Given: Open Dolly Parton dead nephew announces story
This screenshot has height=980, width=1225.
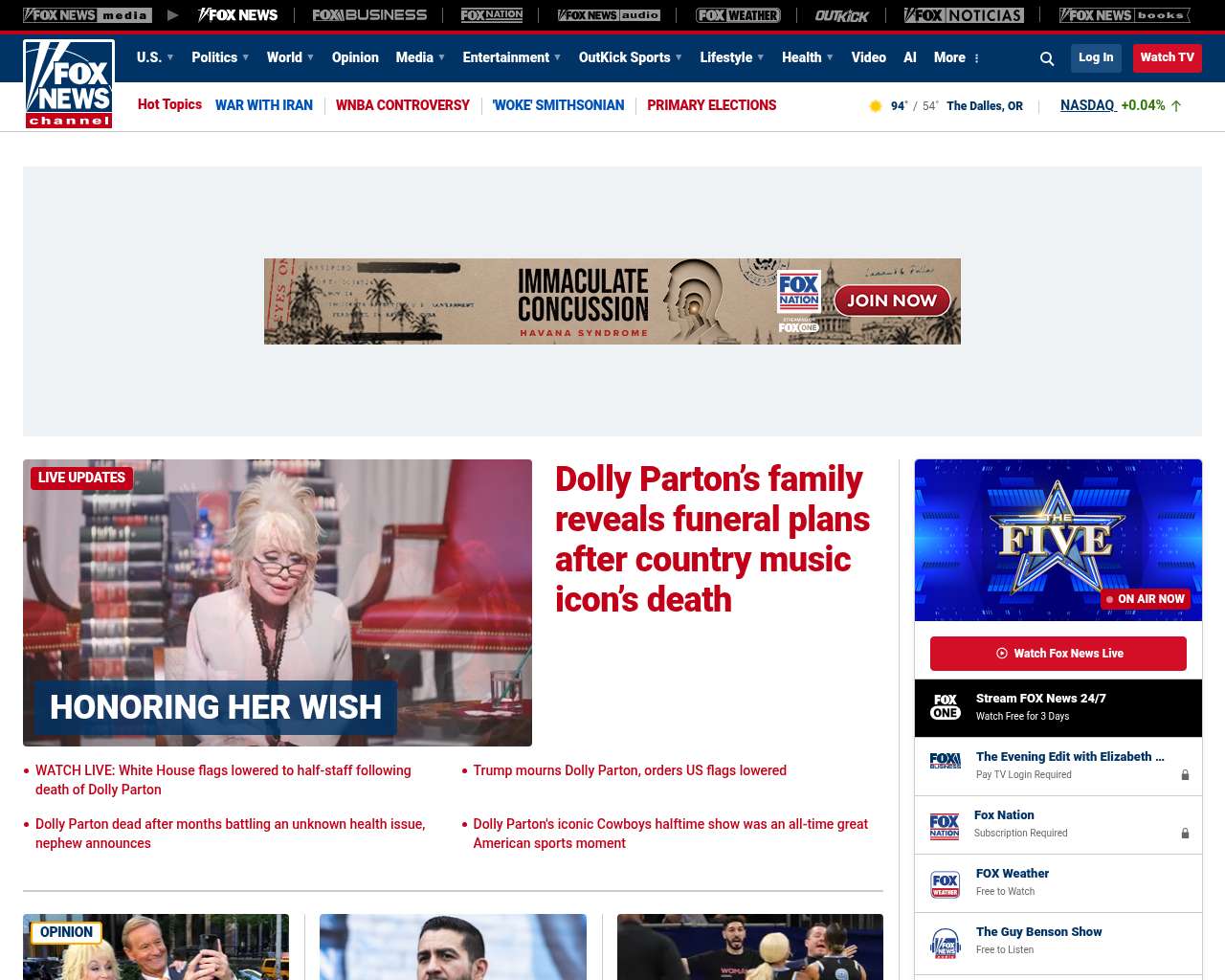Looking at the screenshot, I should (231, 834).
